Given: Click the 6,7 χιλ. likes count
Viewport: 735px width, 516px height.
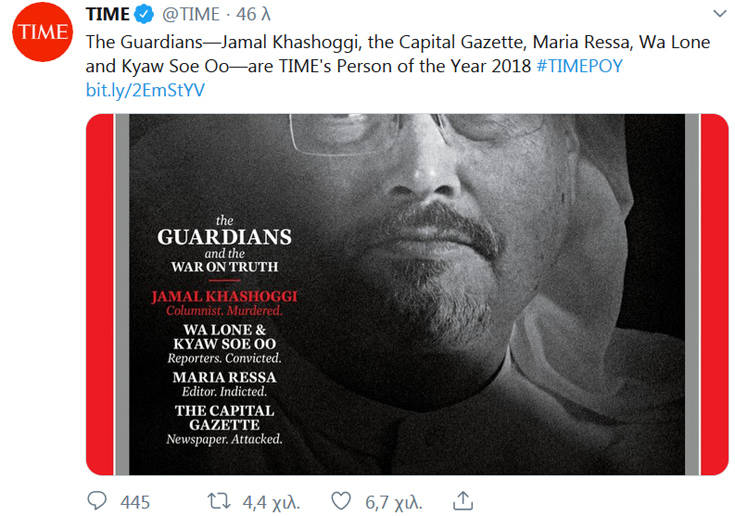Looking at the screenshot, I should pos(393,500).
